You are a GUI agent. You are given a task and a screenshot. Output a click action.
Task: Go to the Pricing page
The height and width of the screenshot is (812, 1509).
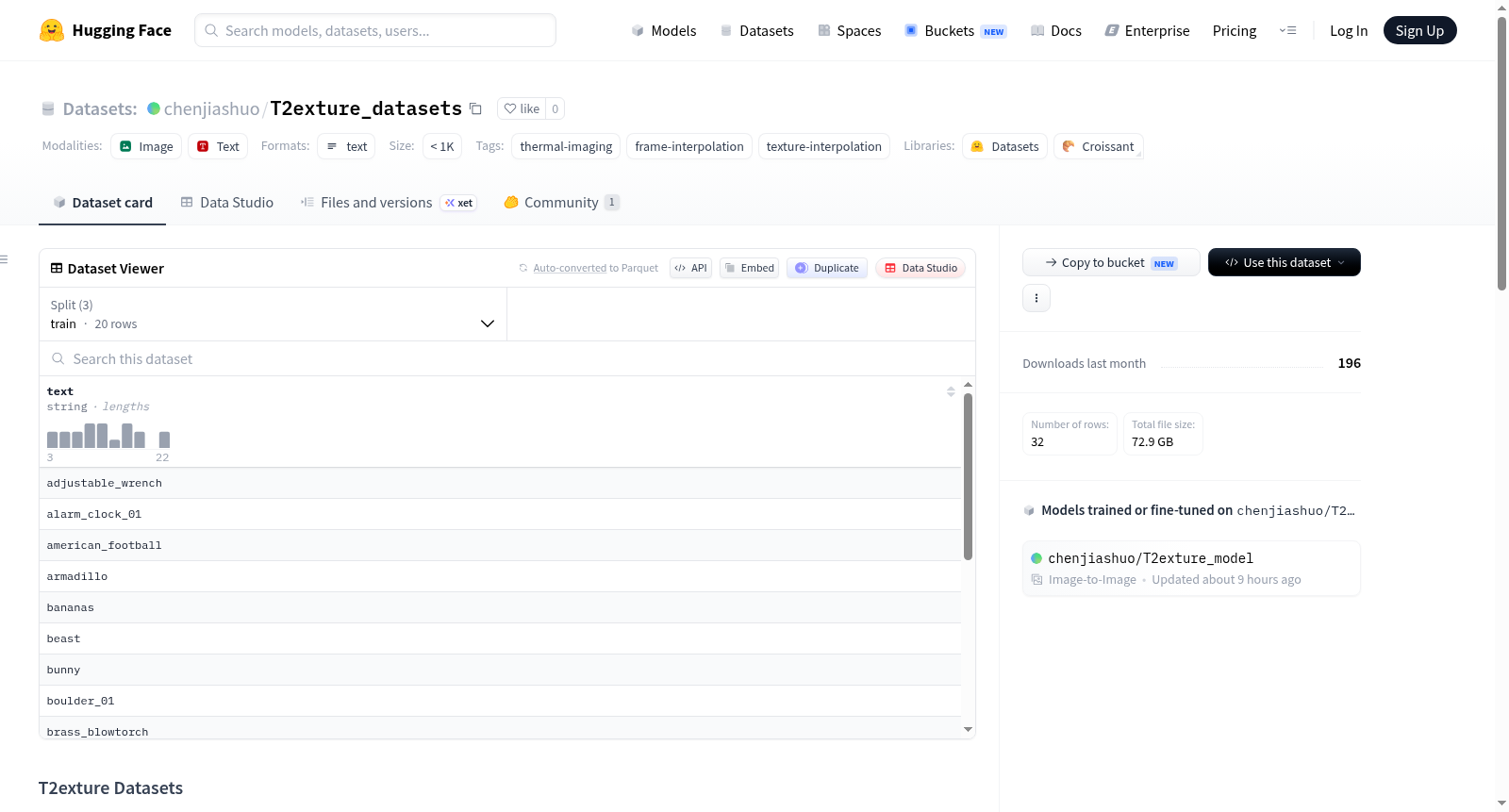point(1235,30)
